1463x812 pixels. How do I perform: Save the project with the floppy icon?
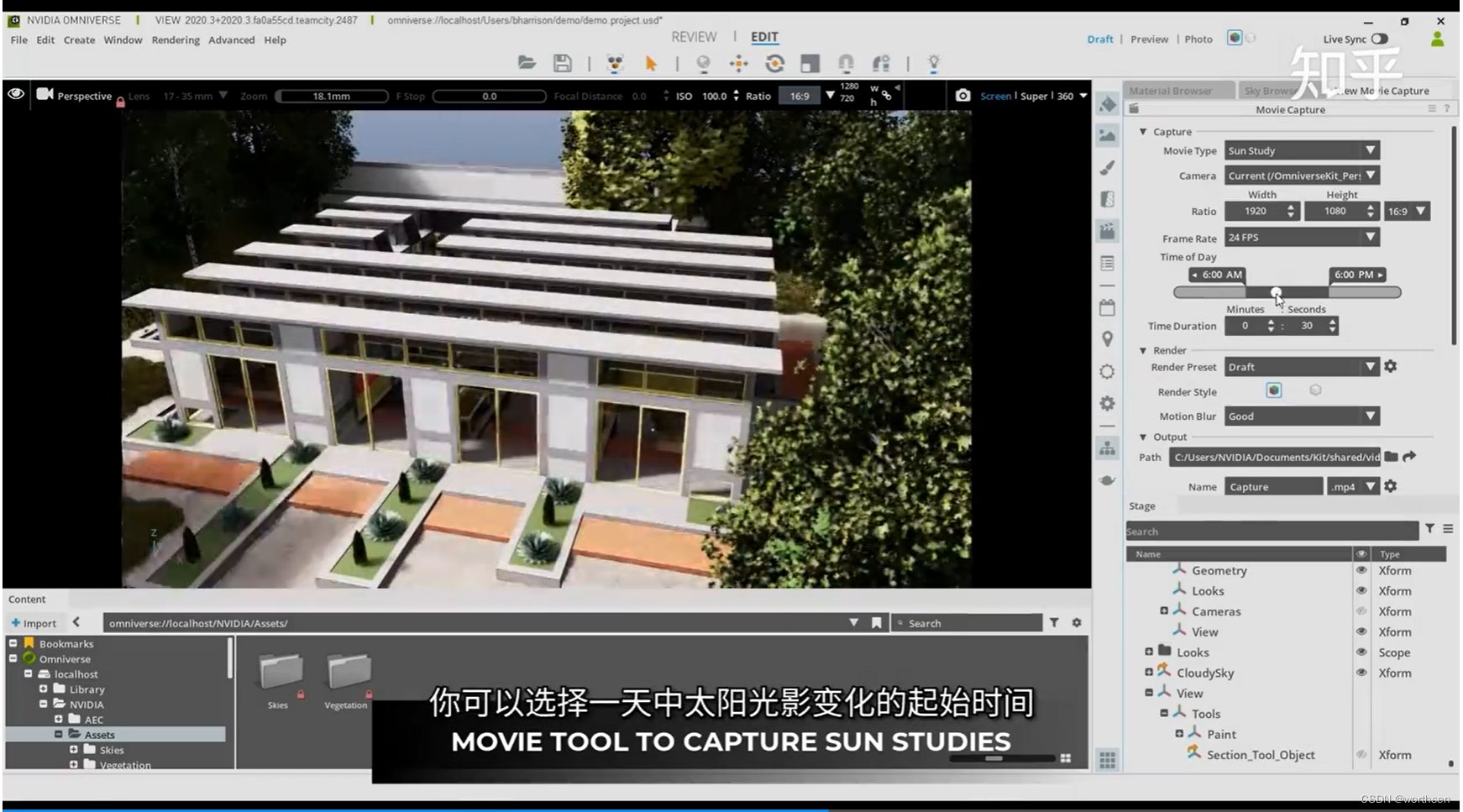[x=562, y=63]
